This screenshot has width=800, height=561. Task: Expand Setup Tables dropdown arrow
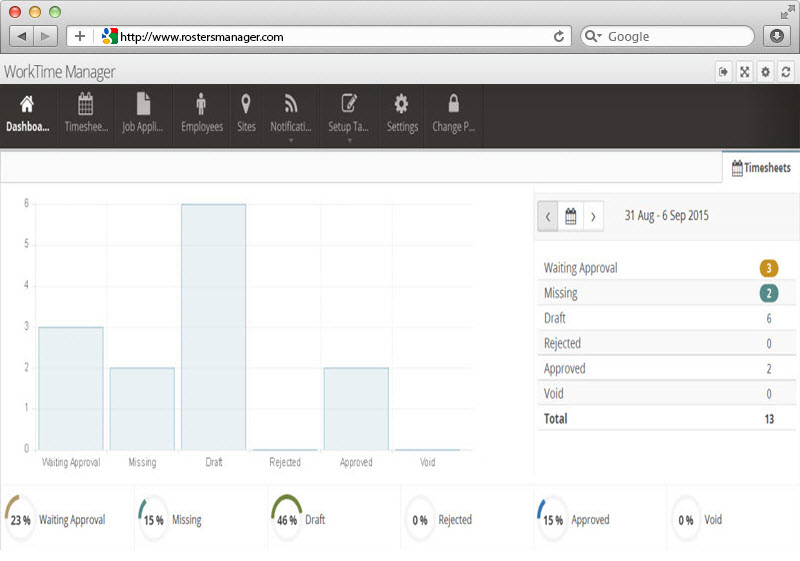coord(349,140)
